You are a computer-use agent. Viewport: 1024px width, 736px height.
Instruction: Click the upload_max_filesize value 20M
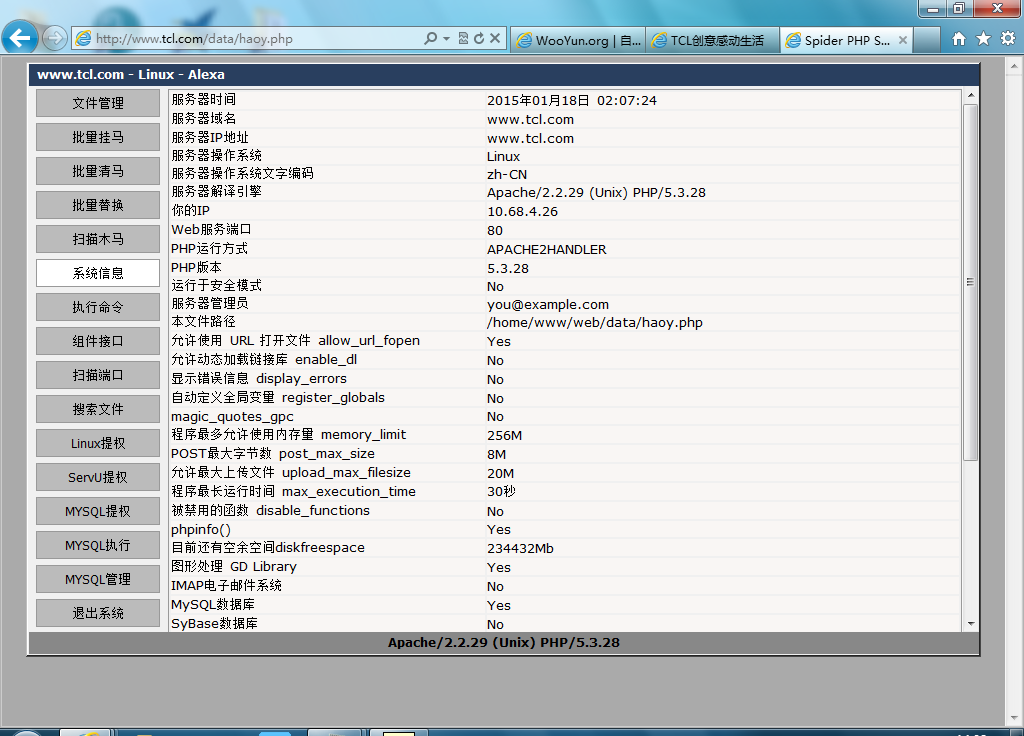[500, 473]
